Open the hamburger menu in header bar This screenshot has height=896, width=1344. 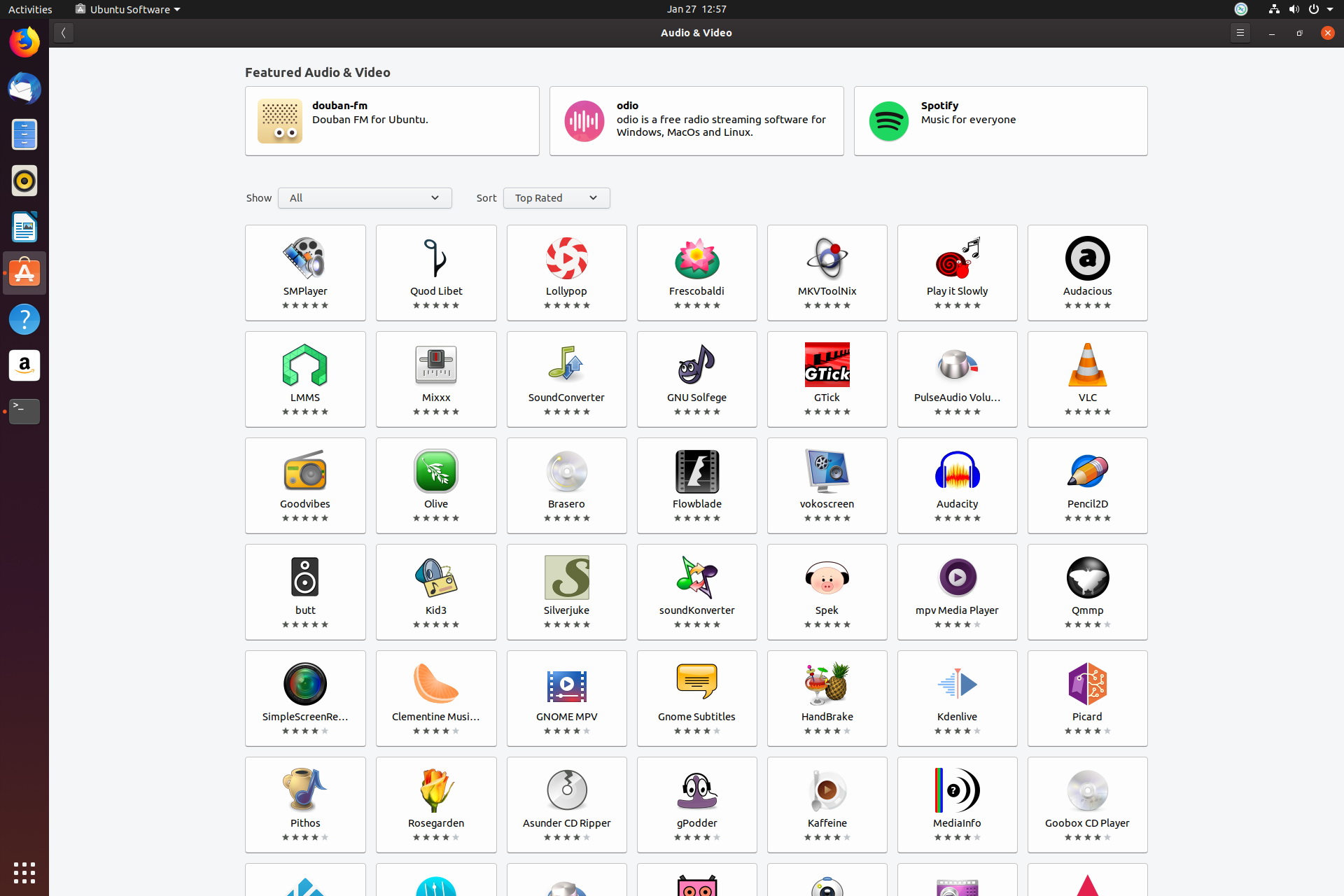[x=1240, y=33]
